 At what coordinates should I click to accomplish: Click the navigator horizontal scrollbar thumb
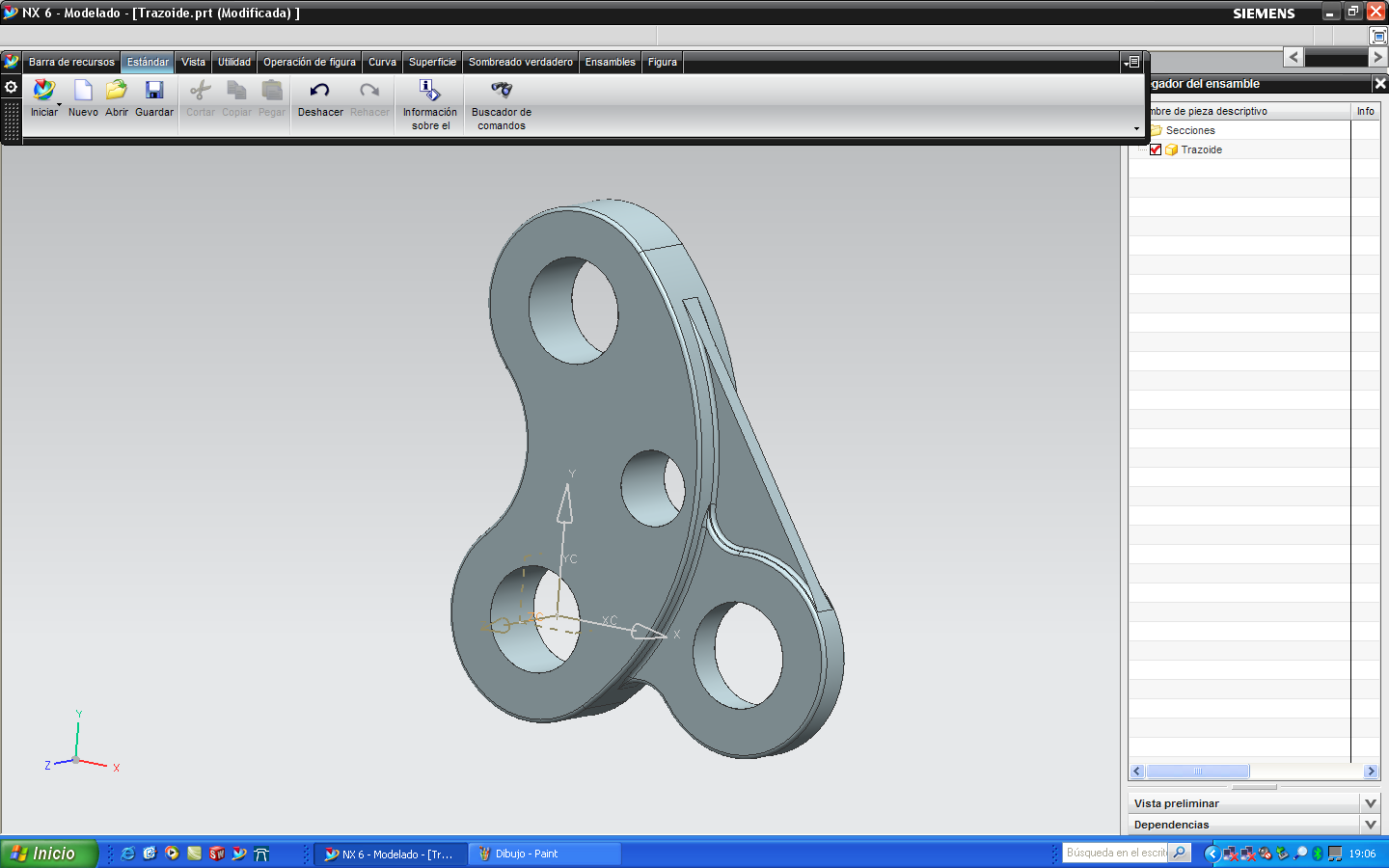tap(1198, 772)
